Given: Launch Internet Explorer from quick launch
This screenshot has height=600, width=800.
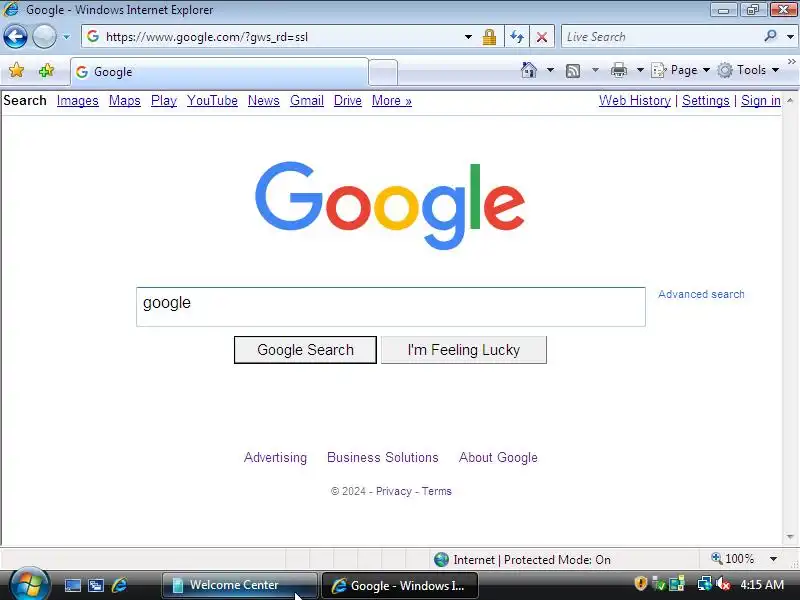Looking at the screenshot, I should [x=119, y=585].
